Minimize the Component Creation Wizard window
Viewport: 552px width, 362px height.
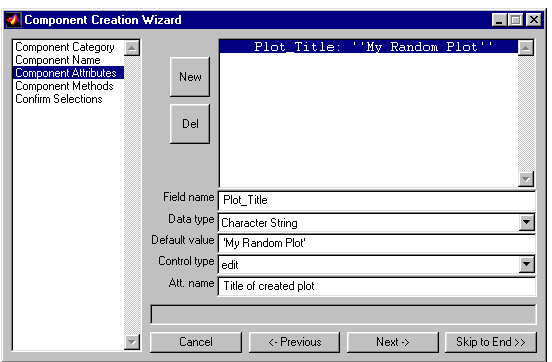point(499,20)
